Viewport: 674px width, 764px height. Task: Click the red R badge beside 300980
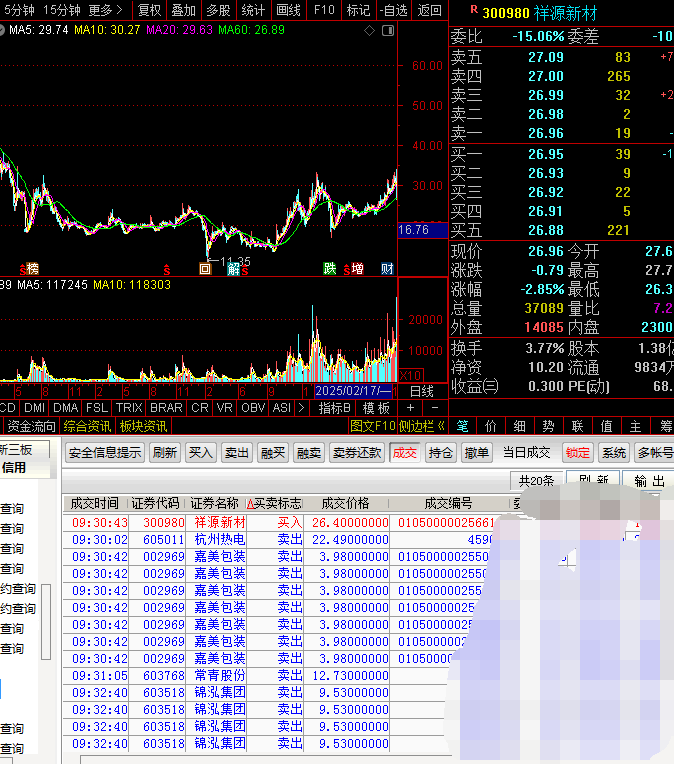point(474,10)
